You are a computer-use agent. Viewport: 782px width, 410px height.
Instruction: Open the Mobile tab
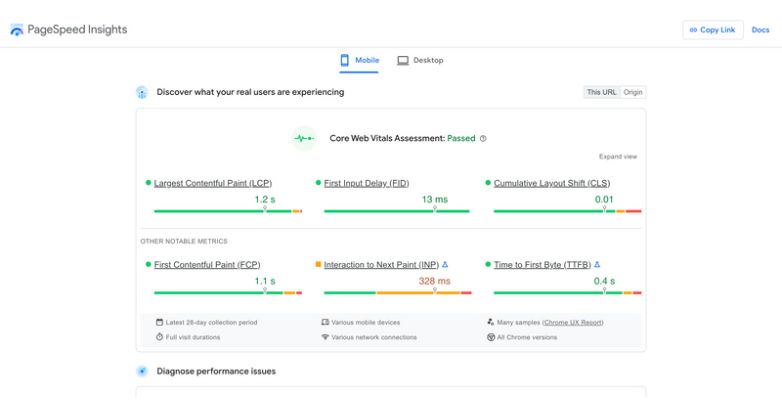coord(359,60)
